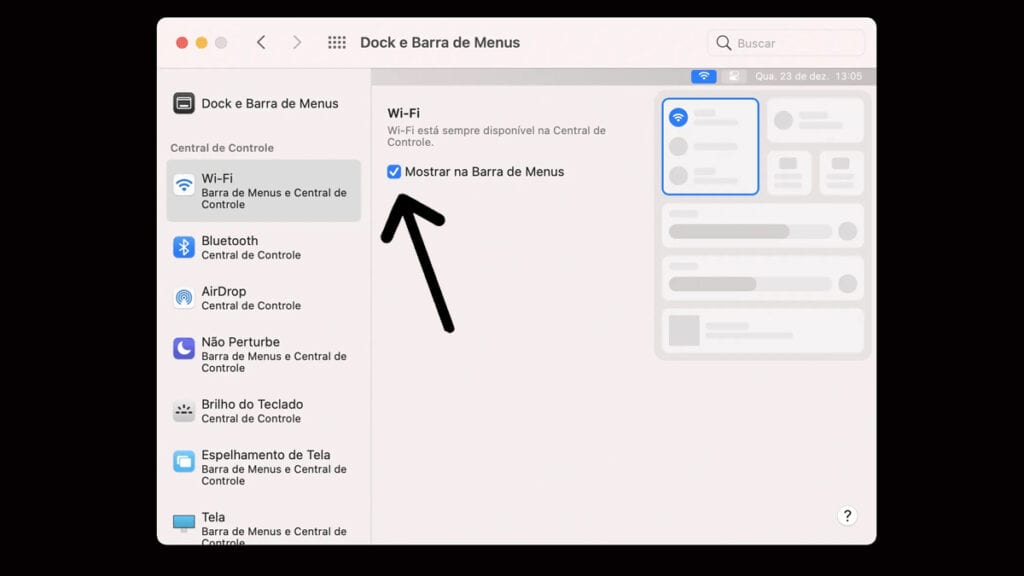Click the Wi-Fi icon in the sidebar
This screenshot has height=576, width=1024.
[184, 185]
